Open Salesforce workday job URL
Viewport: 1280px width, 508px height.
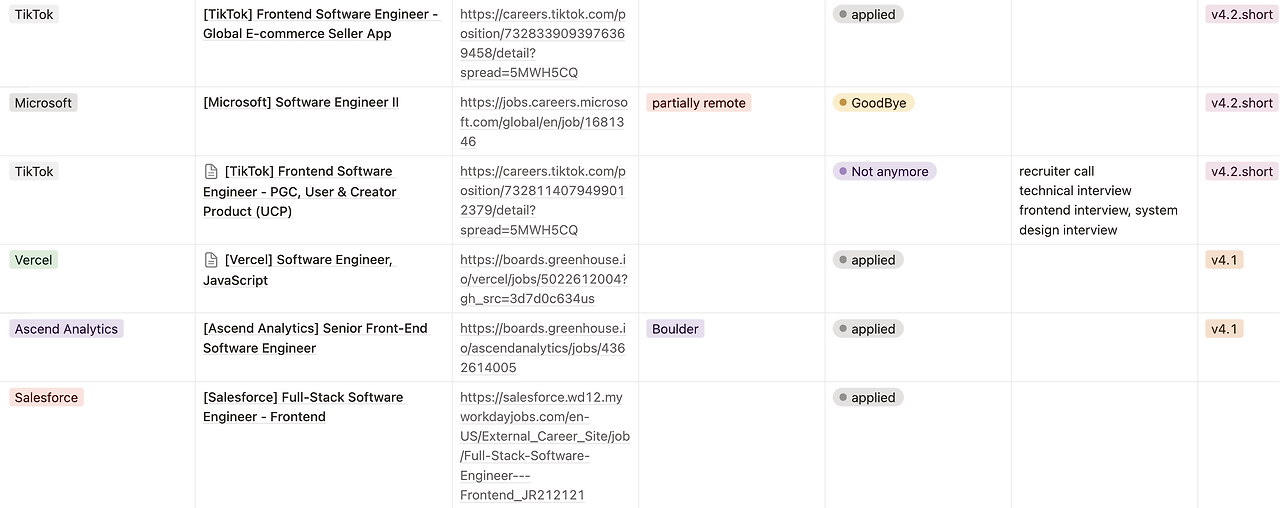tap(544, 446)
